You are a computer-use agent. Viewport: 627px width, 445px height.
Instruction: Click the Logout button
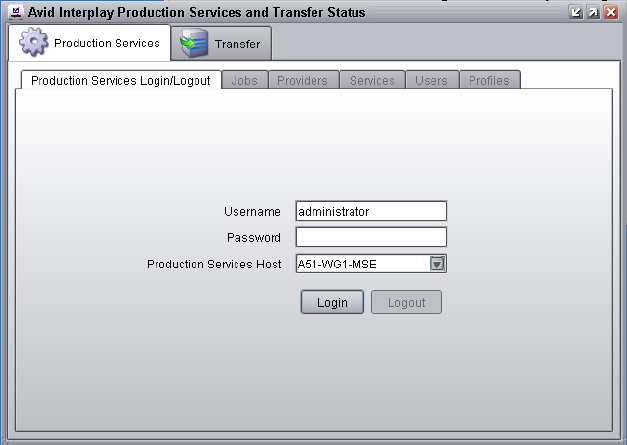coord(406,302)
